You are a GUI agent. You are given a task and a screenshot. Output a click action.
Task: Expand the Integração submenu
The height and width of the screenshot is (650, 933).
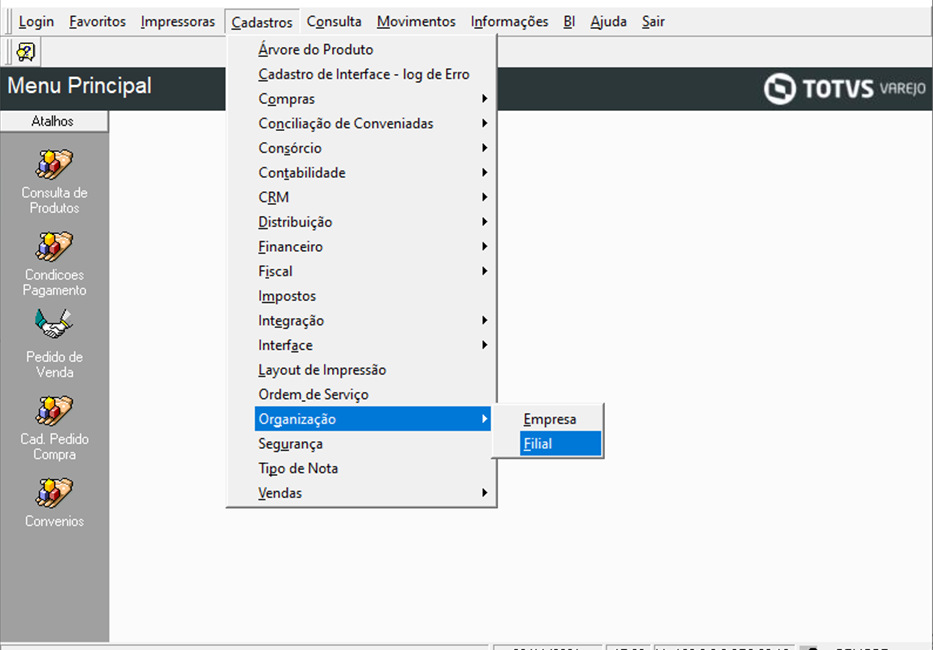374,320
